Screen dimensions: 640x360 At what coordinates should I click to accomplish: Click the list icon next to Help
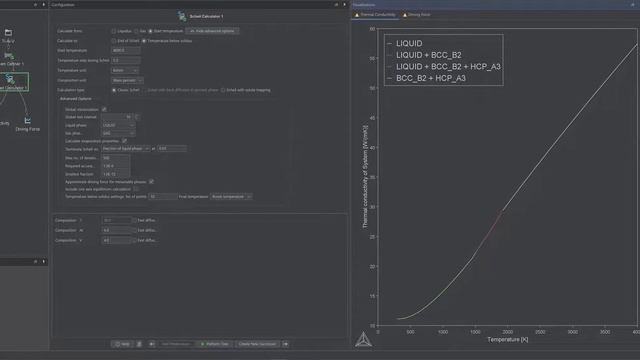[x=139, y=344]
